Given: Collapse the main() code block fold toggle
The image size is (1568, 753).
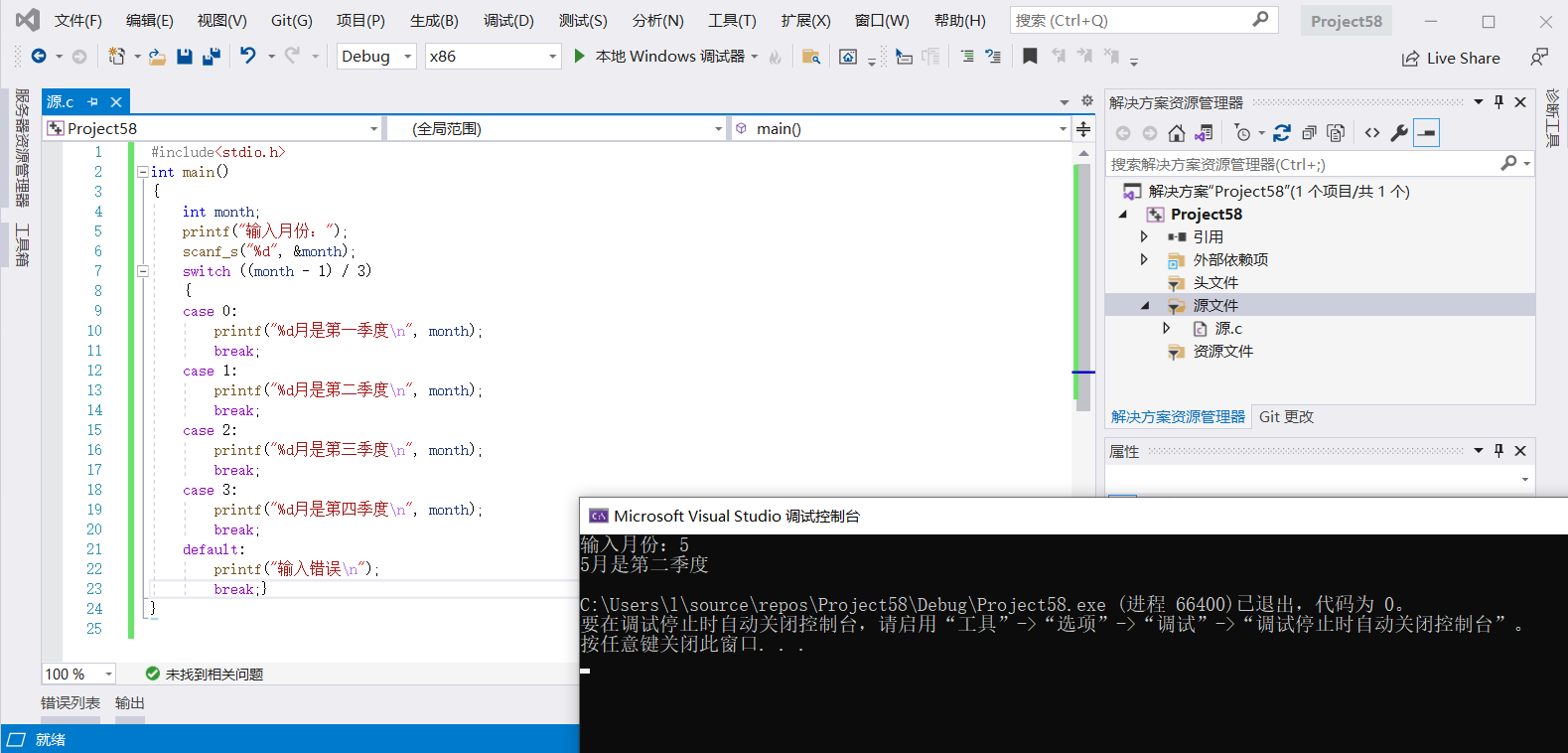Looking at the screenshot, I should point(143,172).
